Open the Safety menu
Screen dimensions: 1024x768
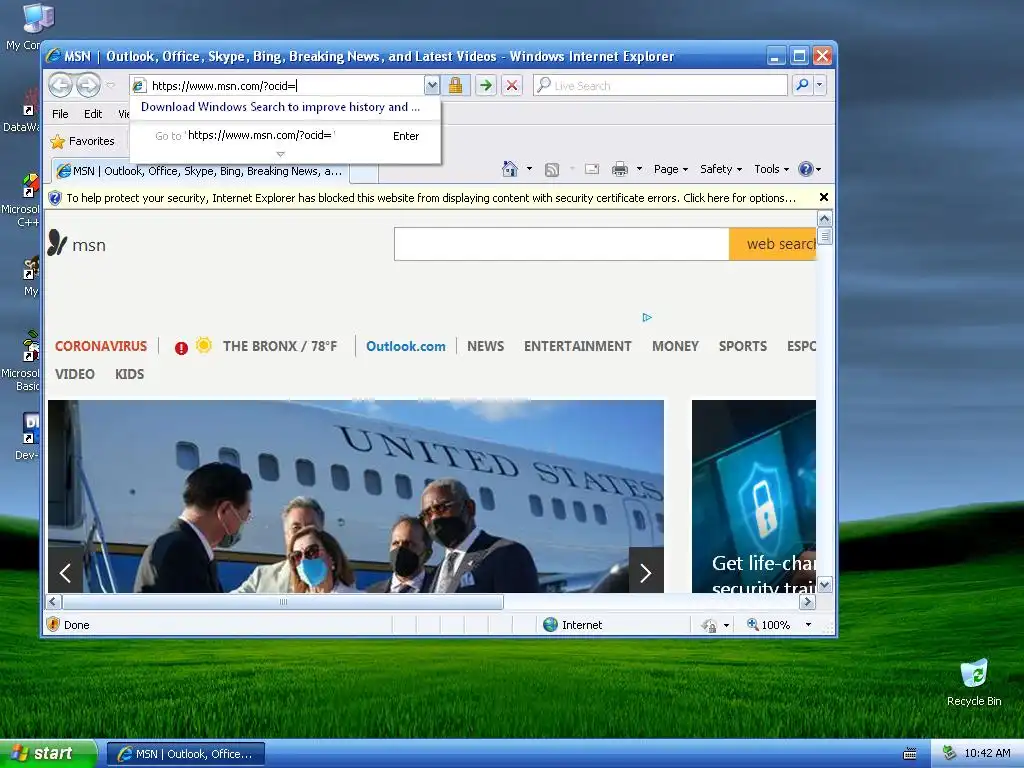point(721,169)
